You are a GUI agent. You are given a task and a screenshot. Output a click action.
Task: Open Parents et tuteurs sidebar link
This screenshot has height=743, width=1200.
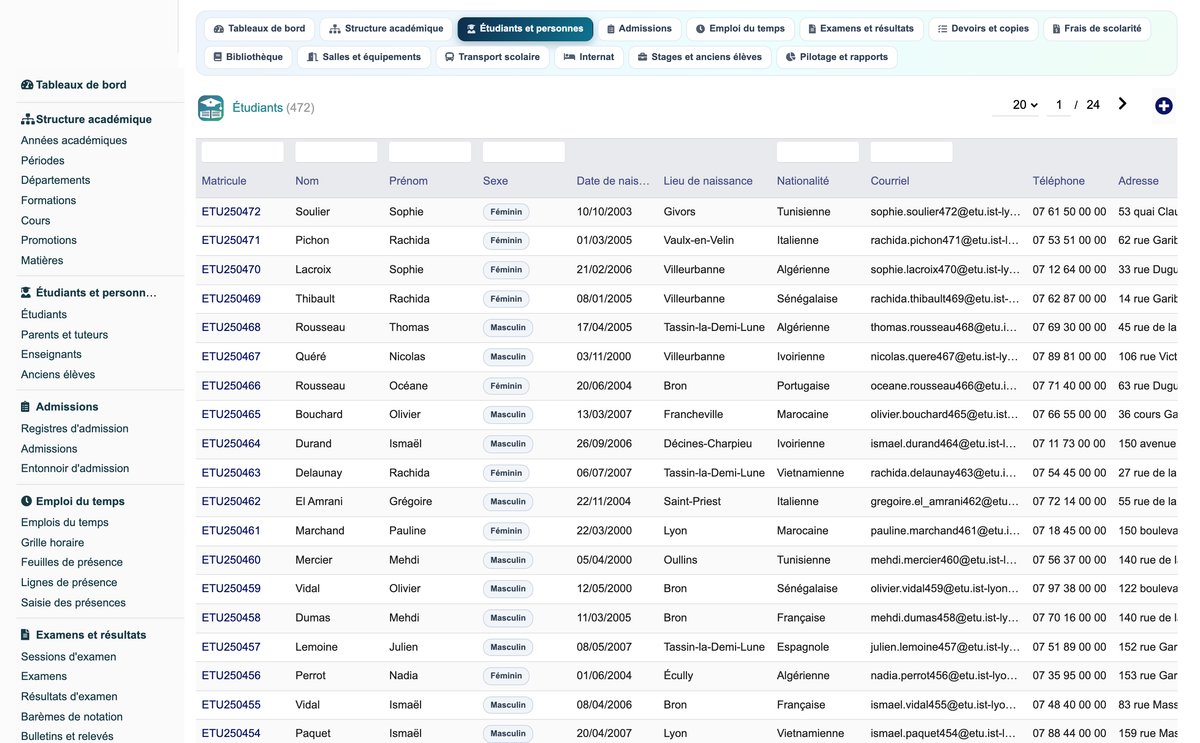click(x=64, y=335)
